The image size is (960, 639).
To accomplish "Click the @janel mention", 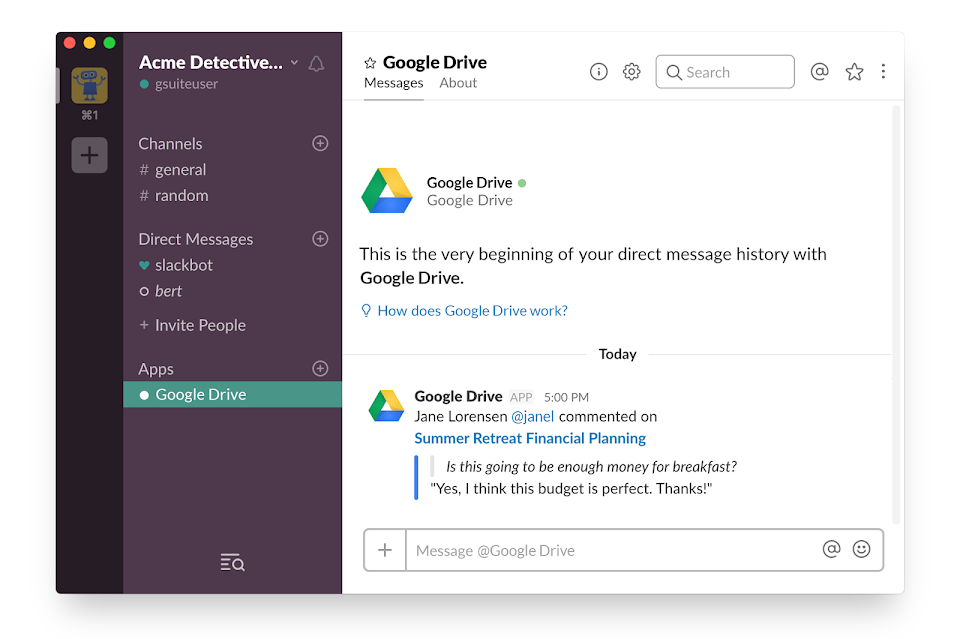I will click(x=533, y=417).
